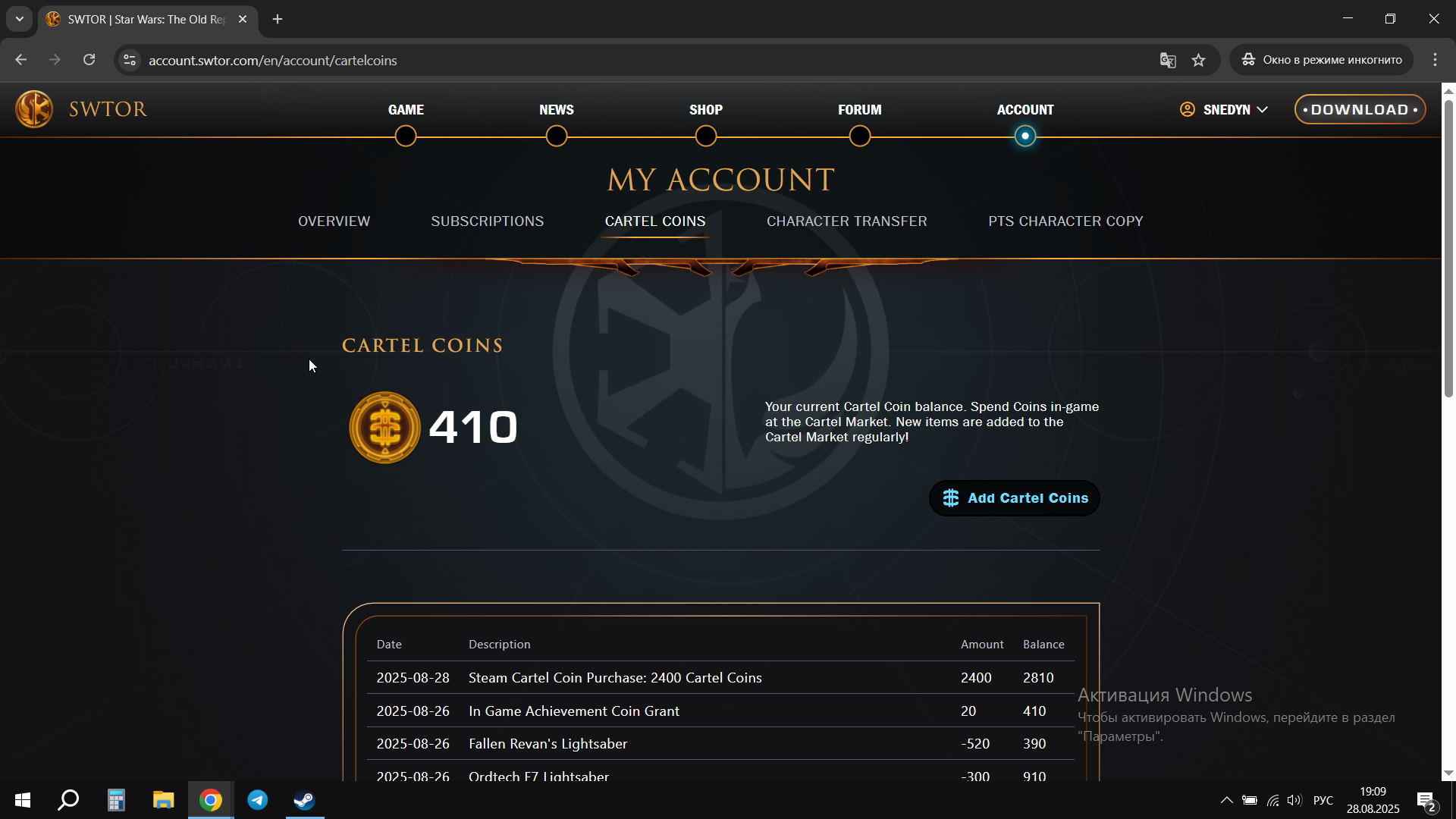Bookmark this page with the star icon
This screenshot has height=819, width=1456.
pyautogui.click(x=1198, y=60)
